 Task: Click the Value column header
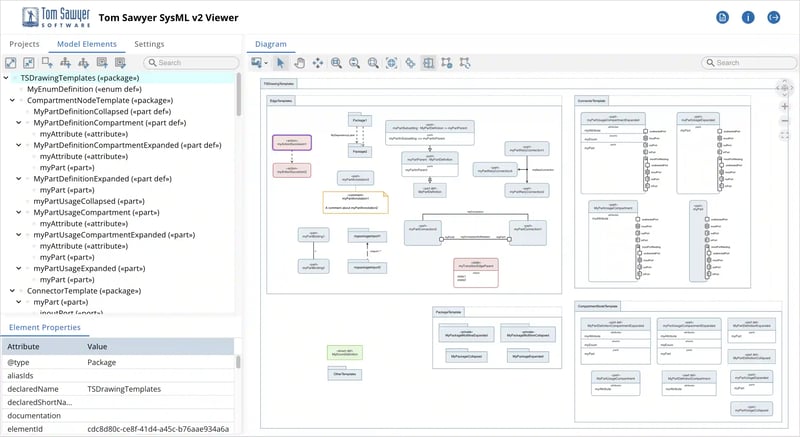point(97,347)
